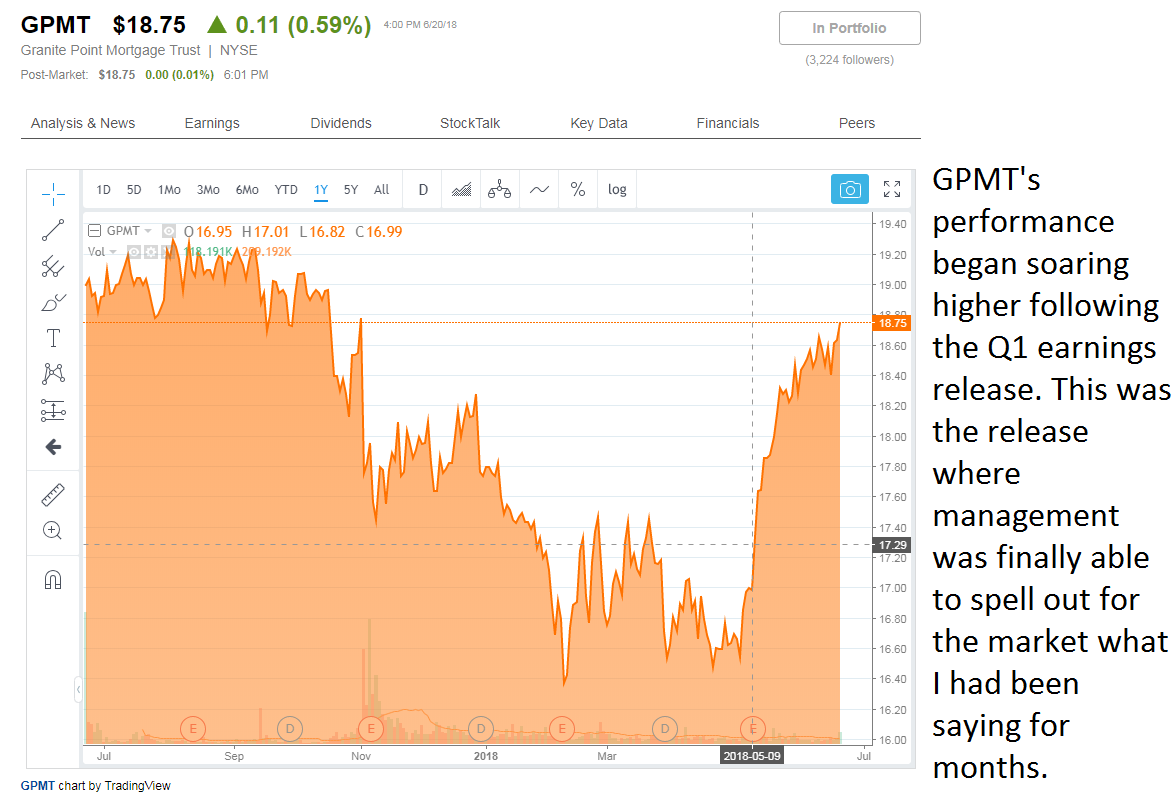Set chart range to 5Y
This screenshot has height=809, width=1172.
coord(351,190)
